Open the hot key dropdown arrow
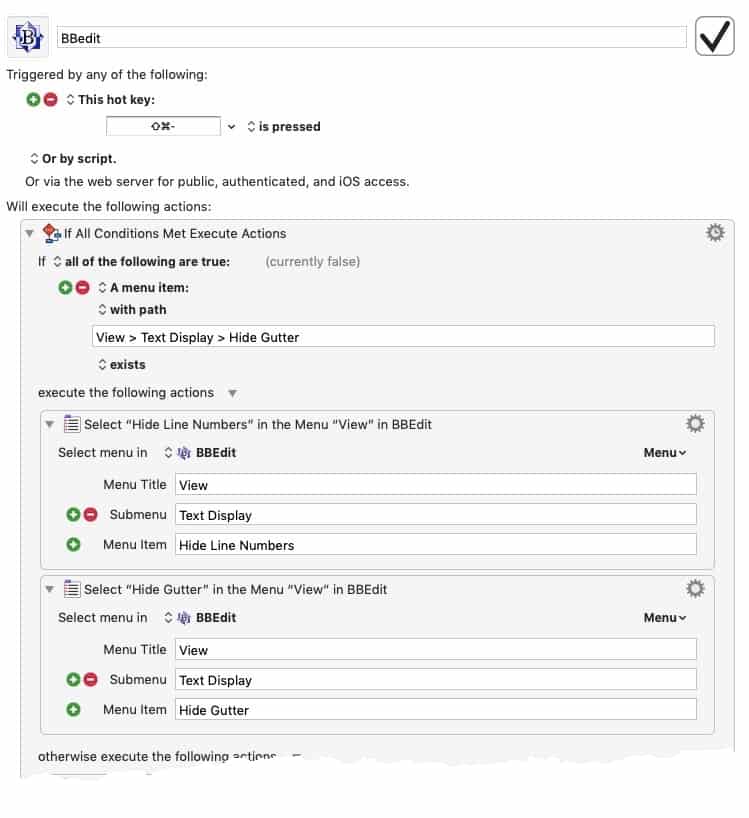This screenshot has width=749, height=818. [x=231, y=127]
